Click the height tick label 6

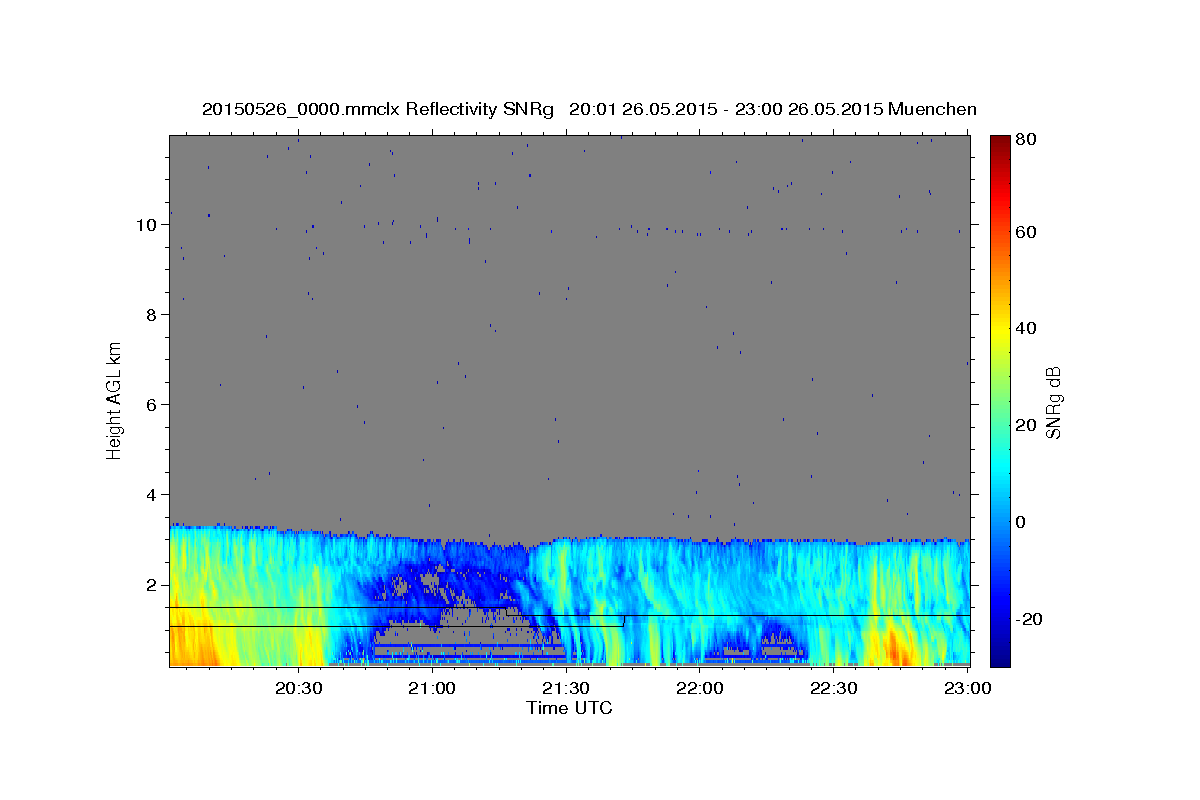pos(152,405)
